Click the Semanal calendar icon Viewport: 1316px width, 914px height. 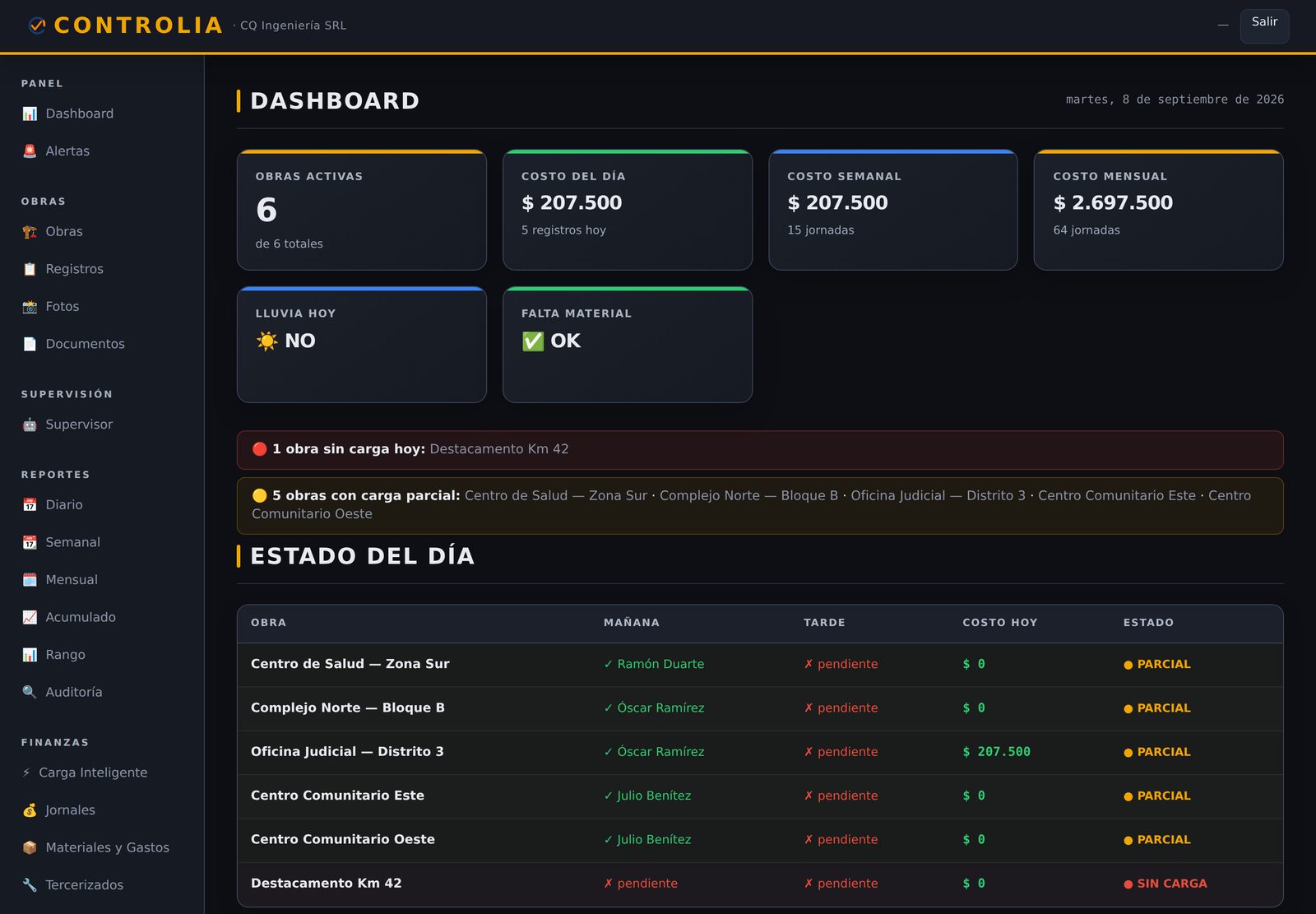pyautogui.click(x=30, y=542)
